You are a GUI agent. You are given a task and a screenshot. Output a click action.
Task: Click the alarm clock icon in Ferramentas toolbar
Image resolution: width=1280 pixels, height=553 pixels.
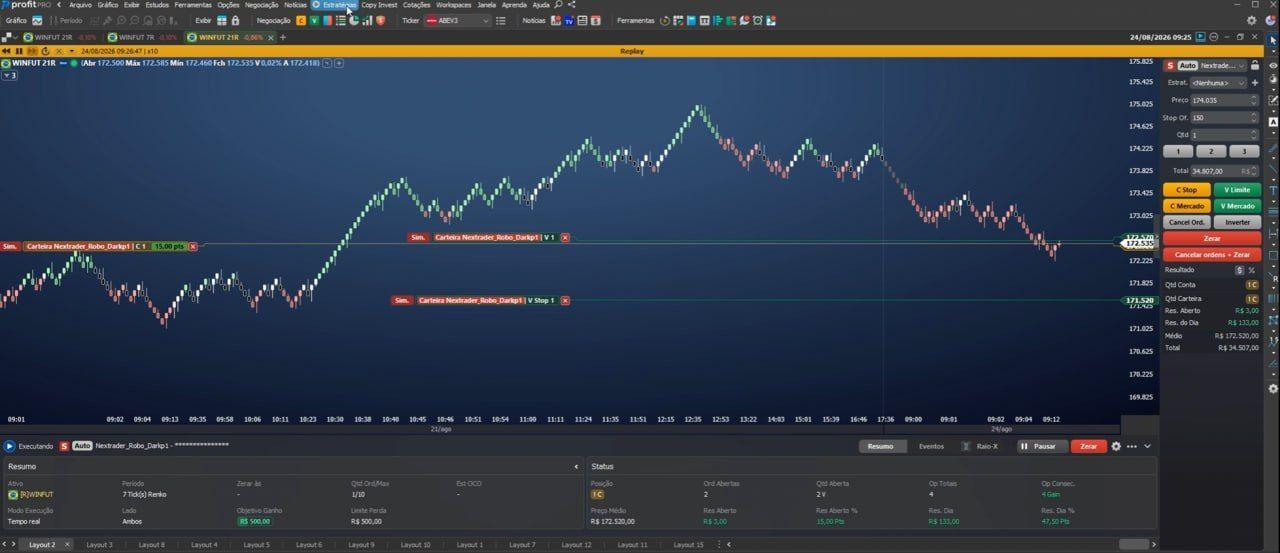[x=757, y=20]
